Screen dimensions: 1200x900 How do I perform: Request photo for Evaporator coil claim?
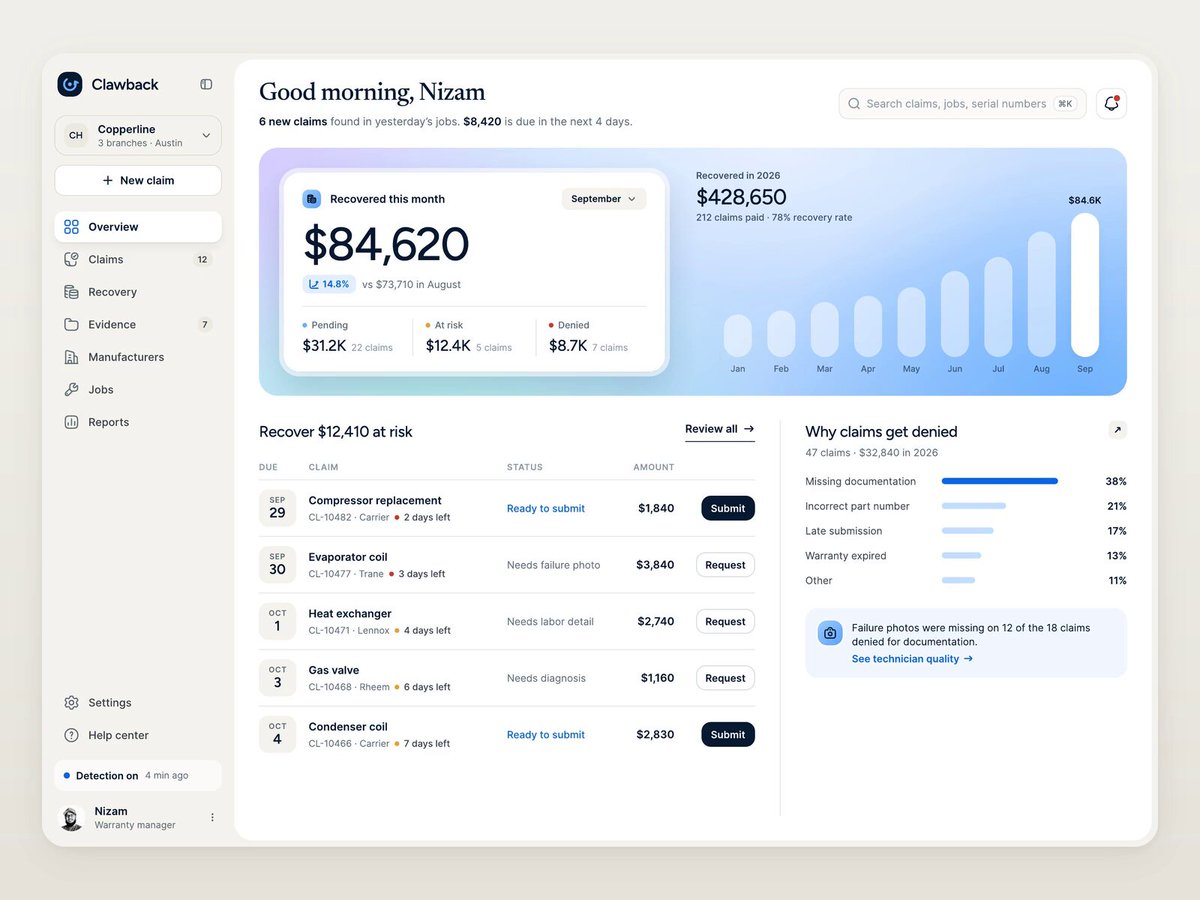(725, 565)
